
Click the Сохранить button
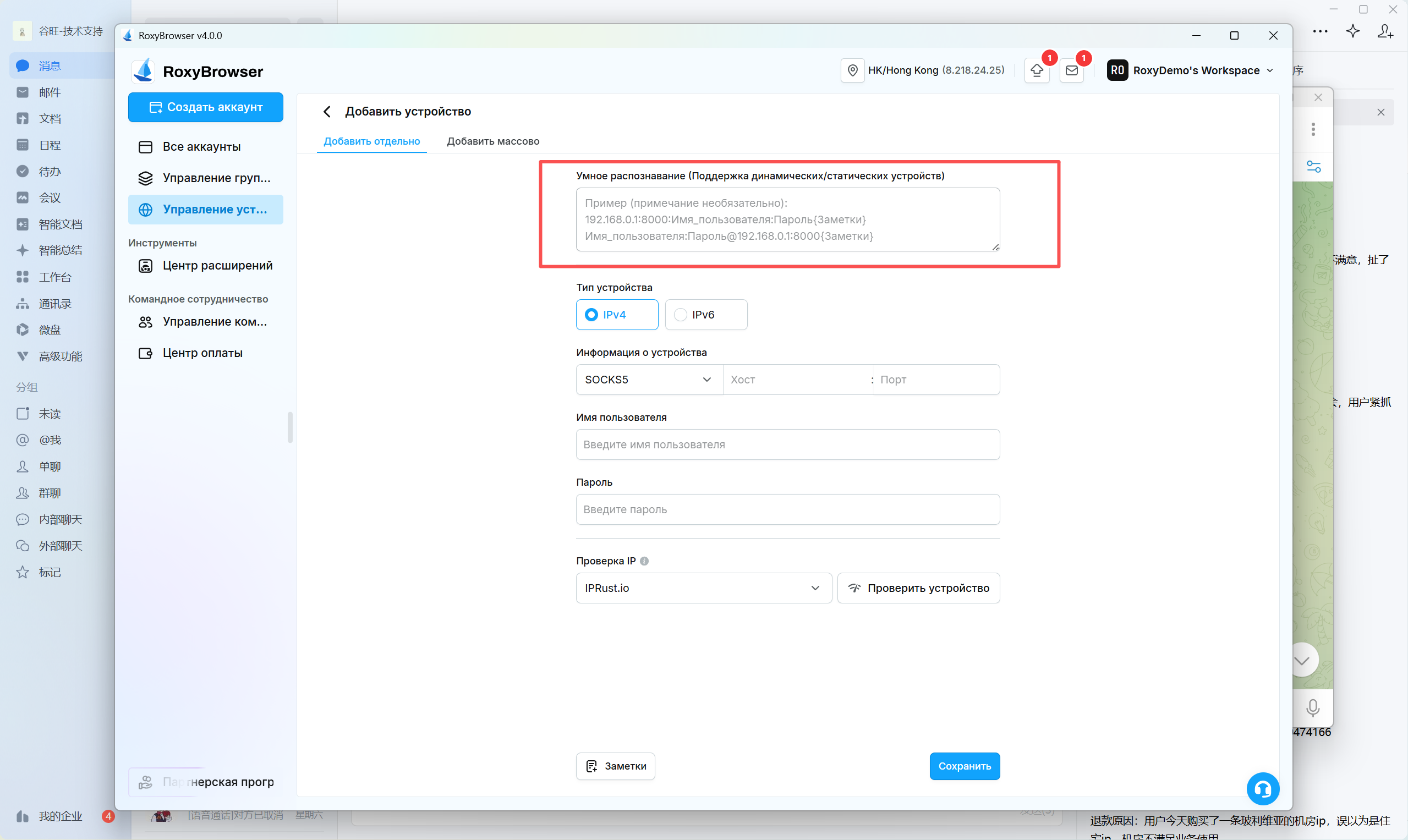point(964,766)
